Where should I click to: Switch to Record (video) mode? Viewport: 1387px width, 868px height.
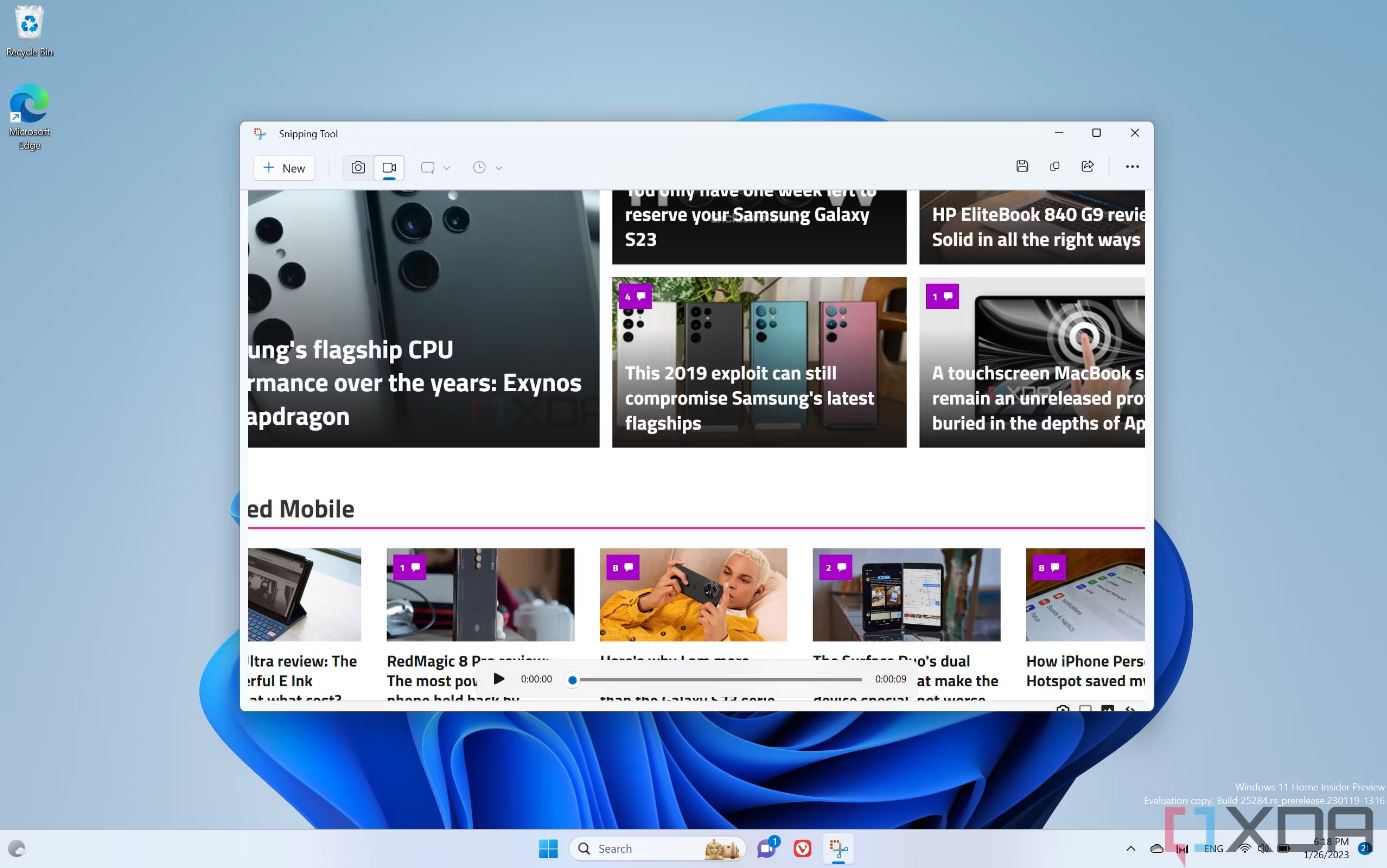tap(389, 168)
